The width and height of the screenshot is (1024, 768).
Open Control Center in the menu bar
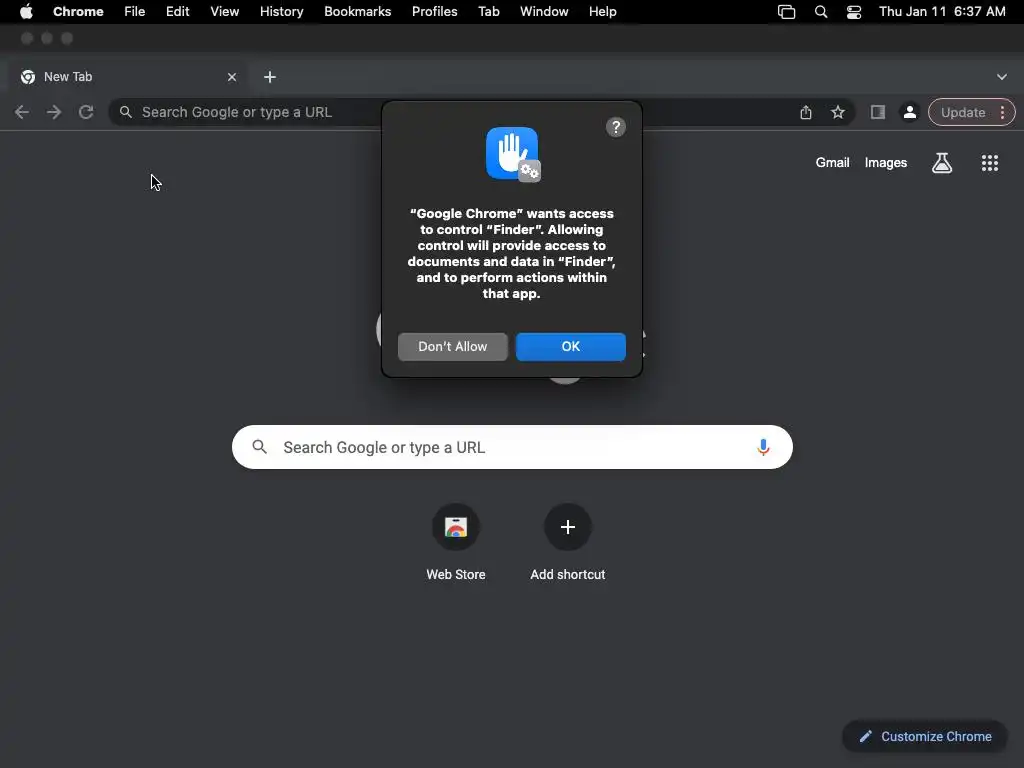pos(854,12)
